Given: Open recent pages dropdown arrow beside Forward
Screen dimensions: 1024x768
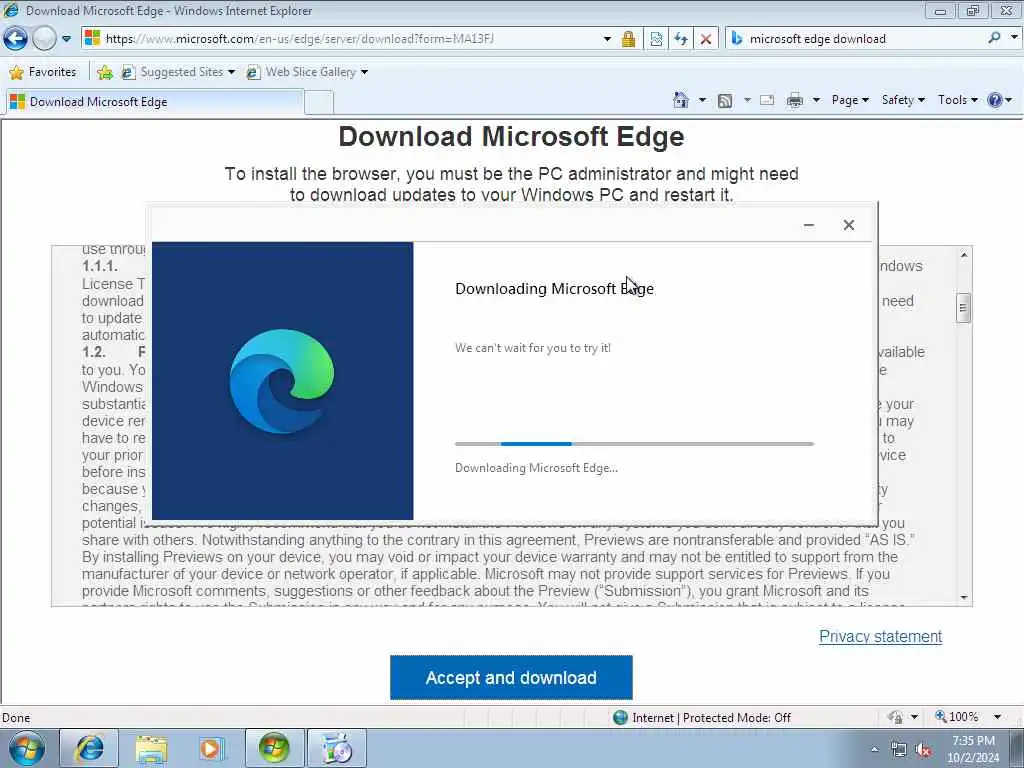Looking at the screenshot, I should pos(66,39).
